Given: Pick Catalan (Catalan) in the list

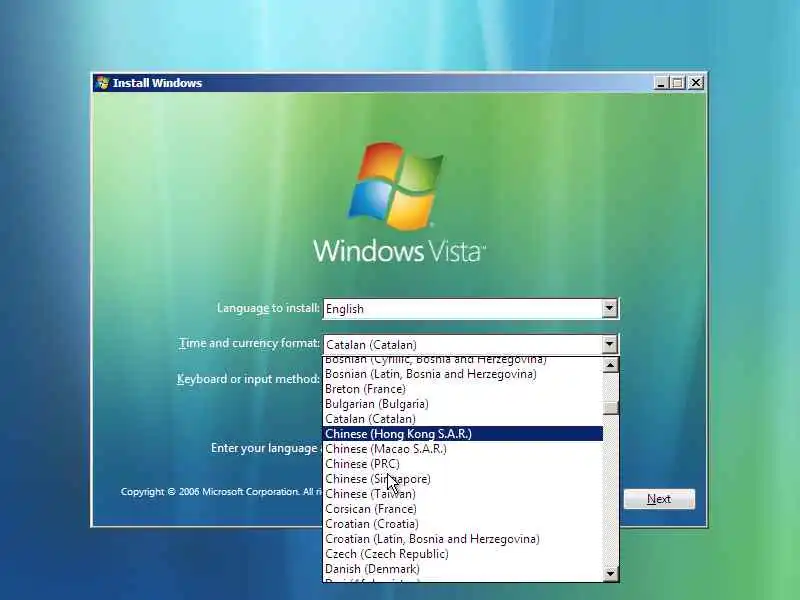Looking at the screenshot, I should (463, 419).
